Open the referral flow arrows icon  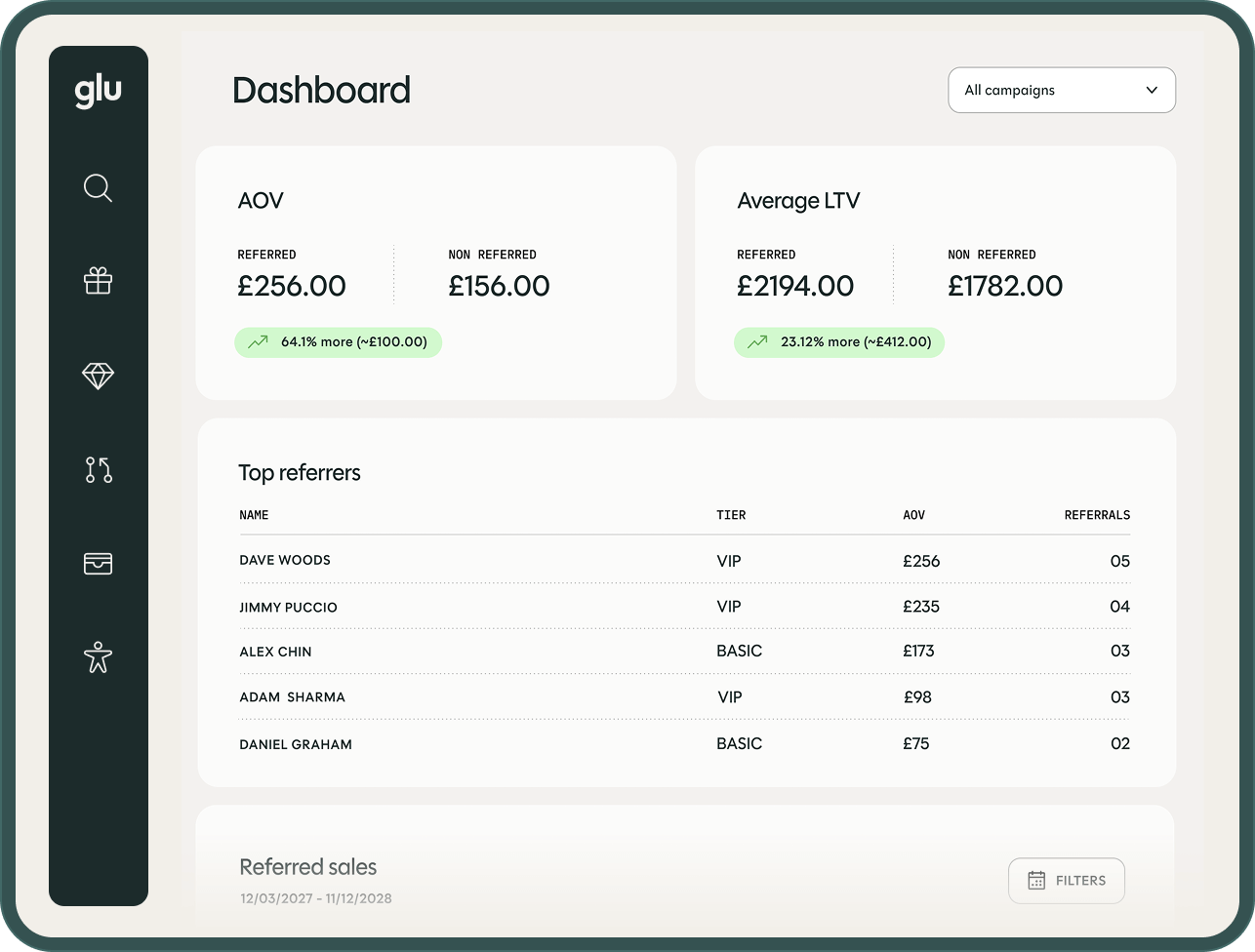click(x=99, y=469)
